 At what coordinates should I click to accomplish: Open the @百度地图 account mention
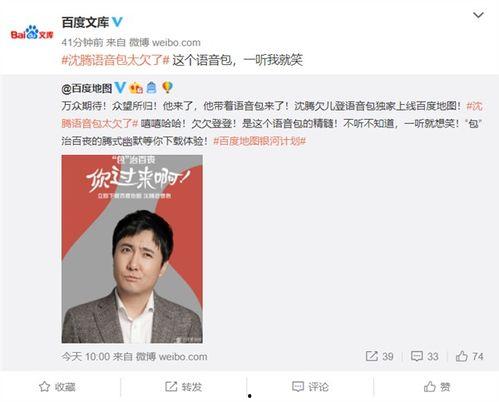(x=87, y=88)
